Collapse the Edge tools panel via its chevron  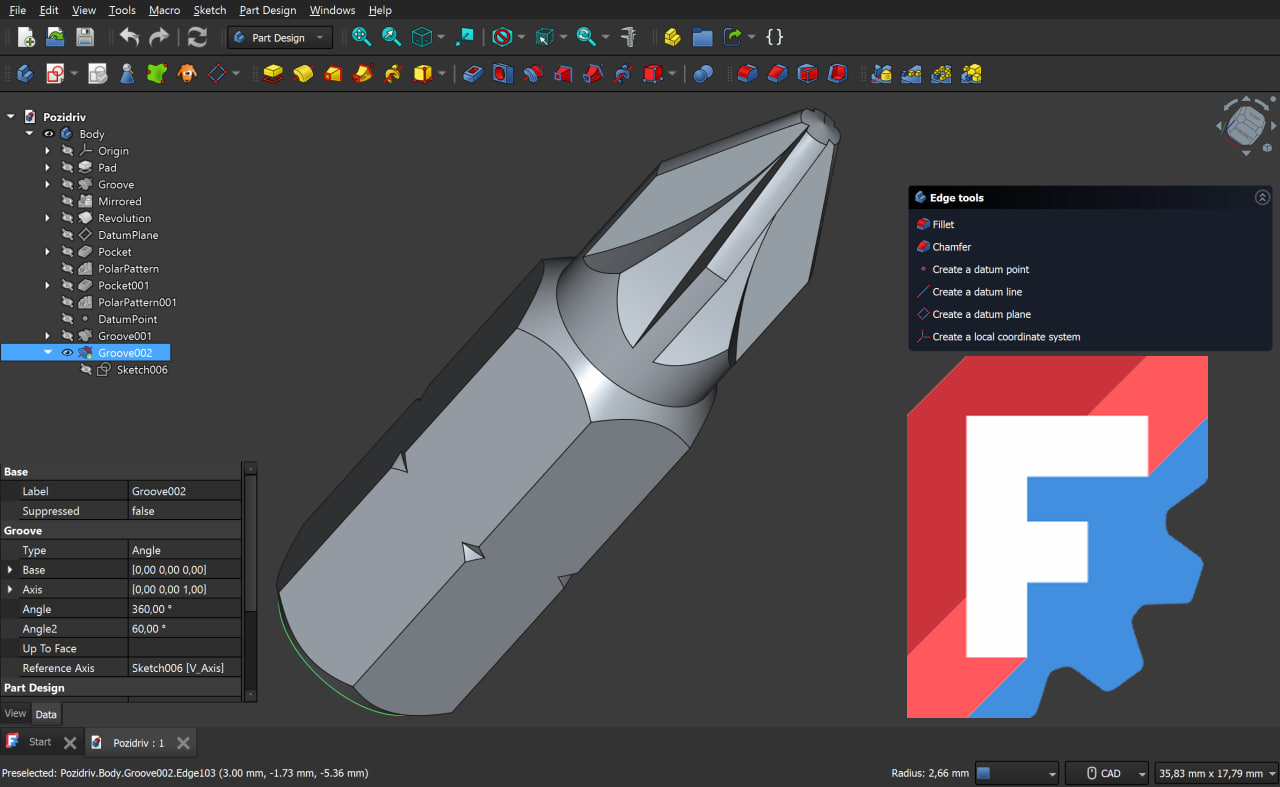(x=1262, y=197)
